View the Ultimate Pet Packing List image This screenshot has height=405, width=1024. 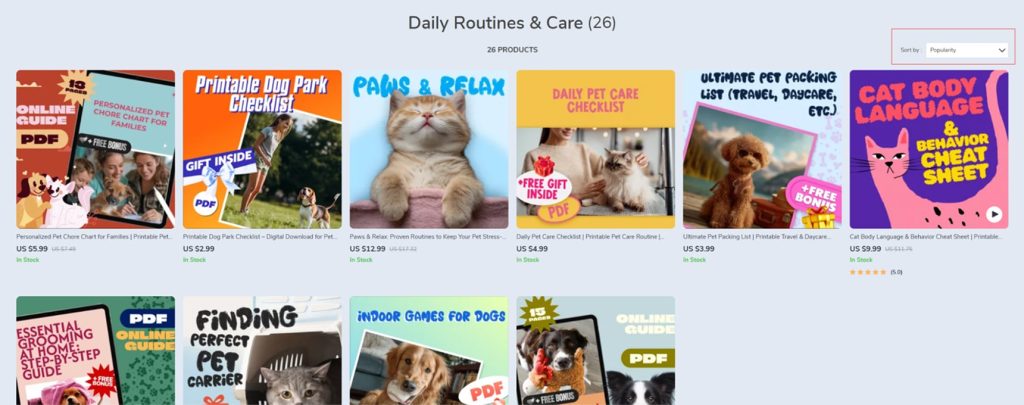(x=762, y=150)
